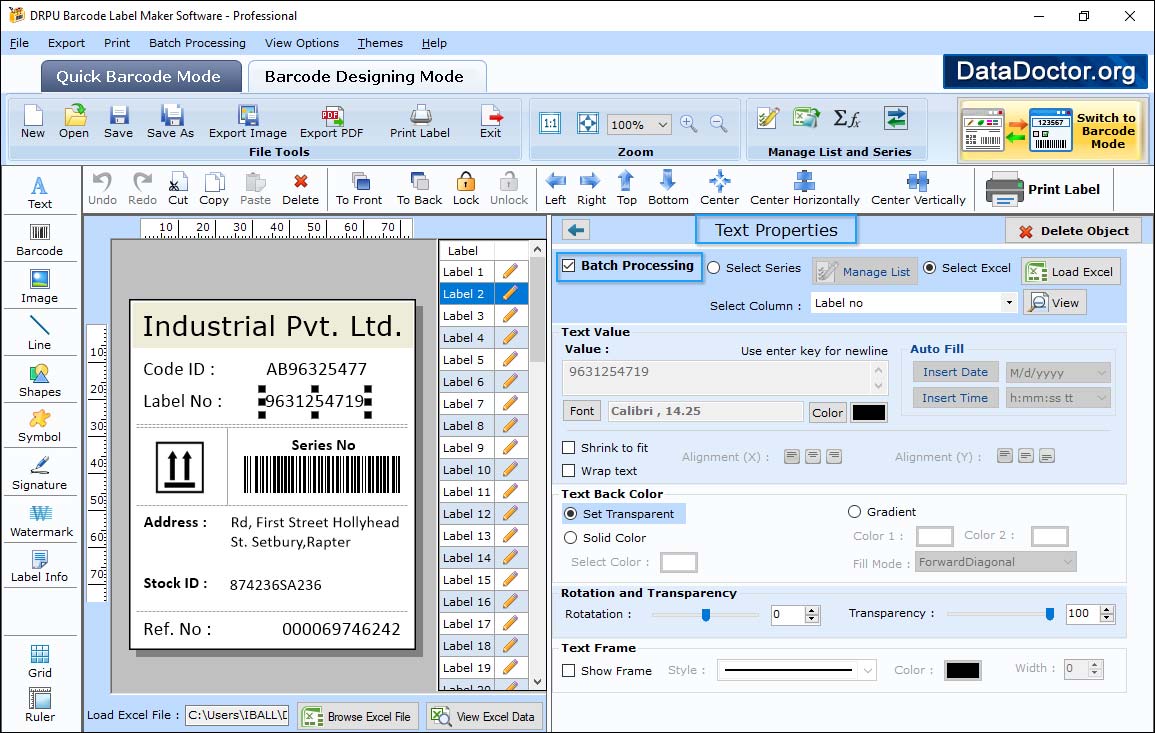
Task: Uncheck Batch Processing checkbox
Action: [569, 266]
